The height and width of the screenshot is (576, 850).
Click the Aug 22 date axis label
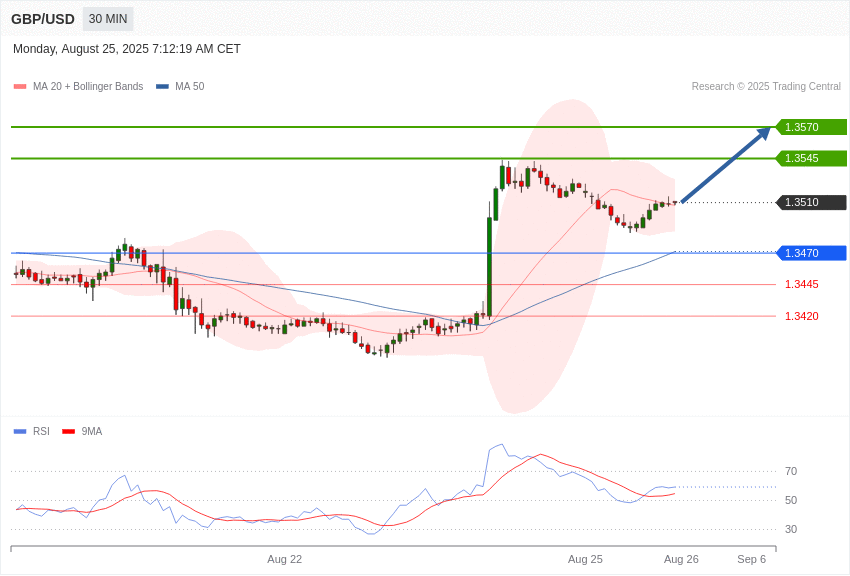(285, 559)
